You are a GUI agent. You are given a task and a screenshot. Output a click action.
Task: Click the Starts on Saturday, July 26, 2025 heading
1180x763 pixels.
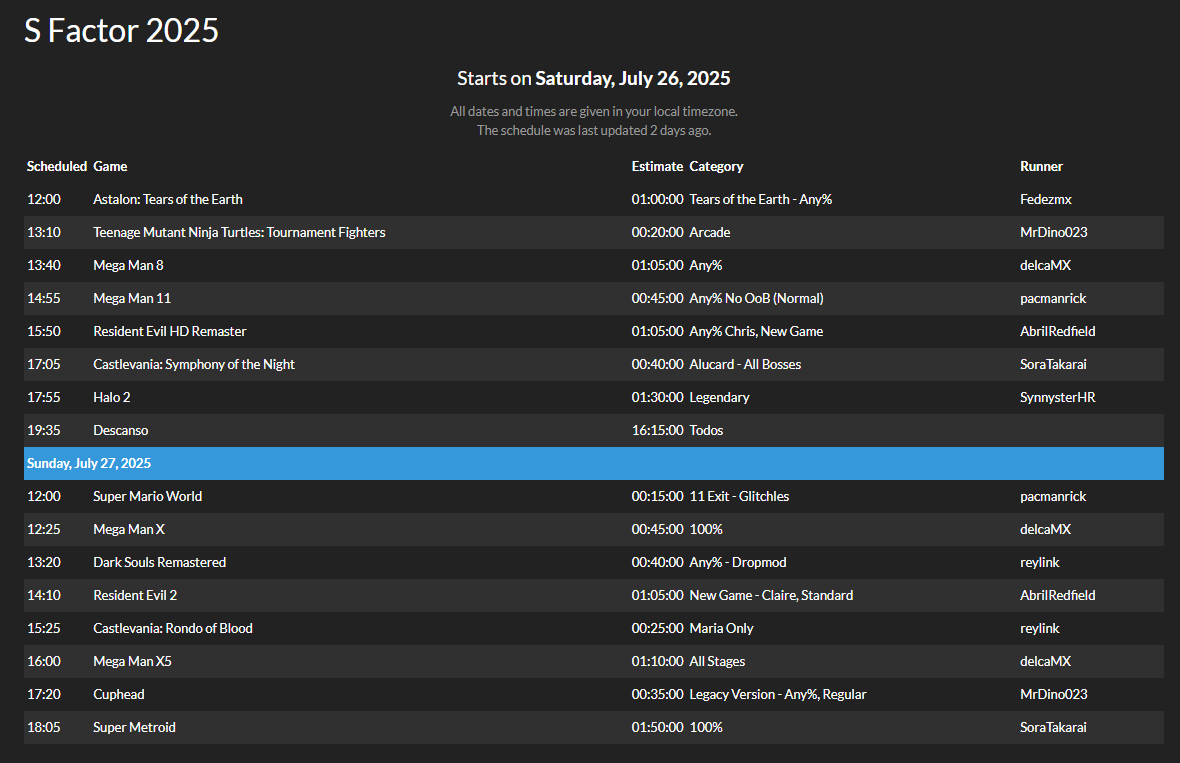[594, 78]
